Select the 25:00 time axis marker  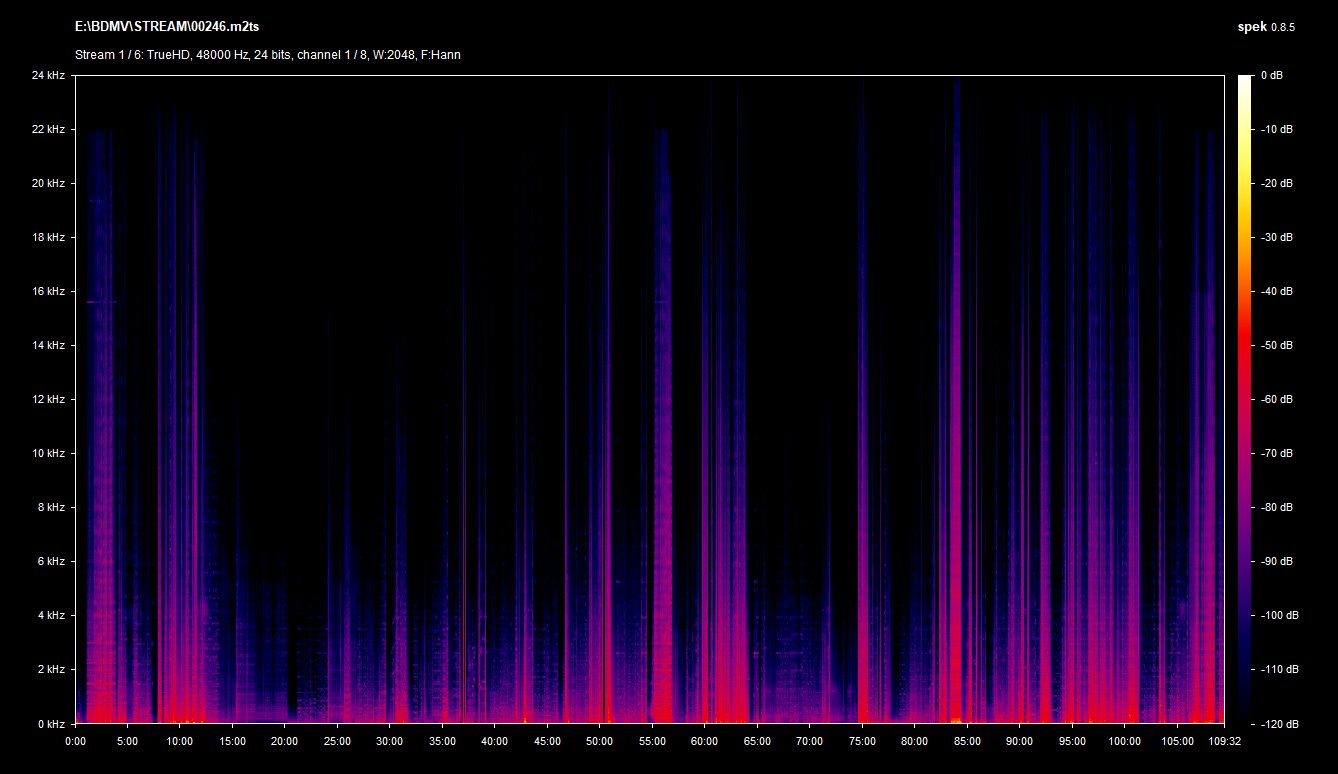337,741
